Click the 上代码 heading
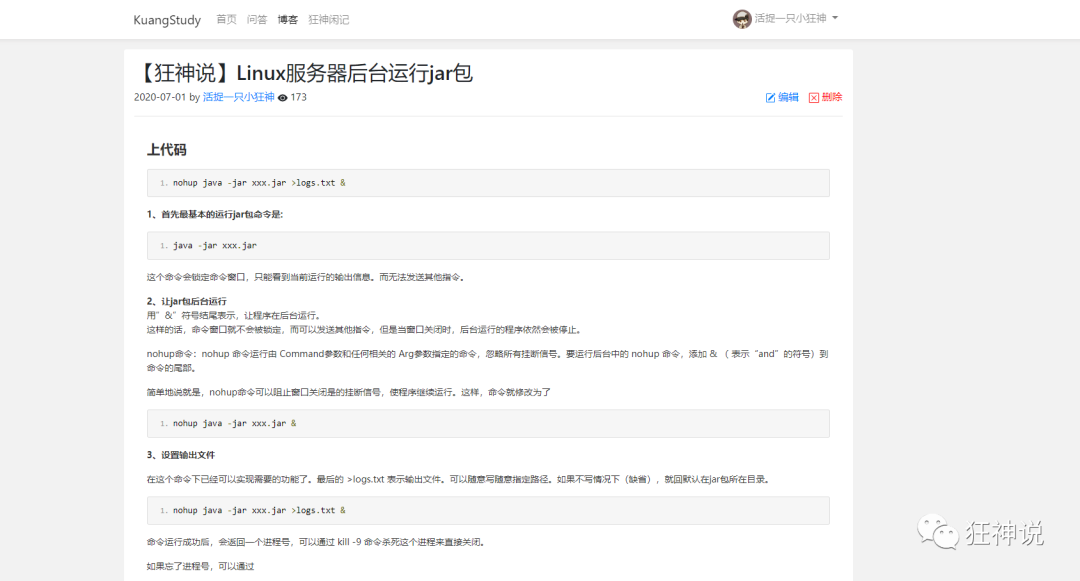The image size is (1080, 581). [167, 149]
